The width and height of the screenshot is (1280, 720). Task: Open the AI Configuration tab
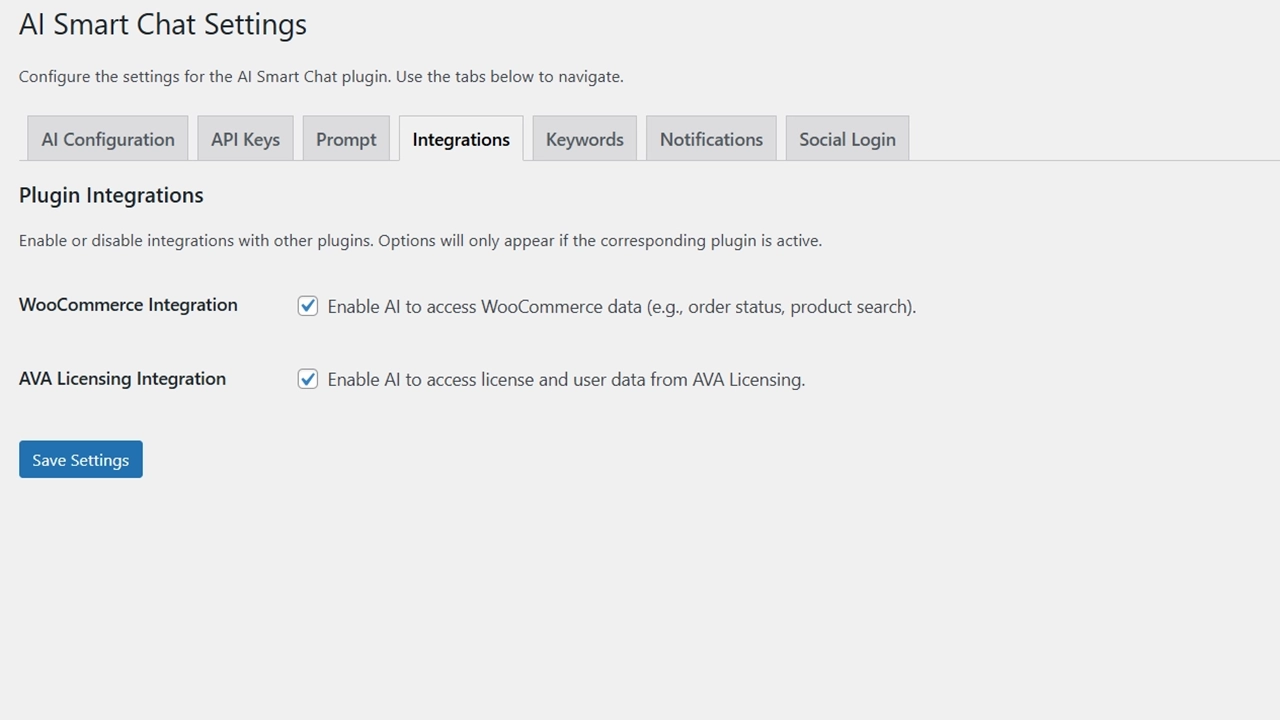[108, 139]
